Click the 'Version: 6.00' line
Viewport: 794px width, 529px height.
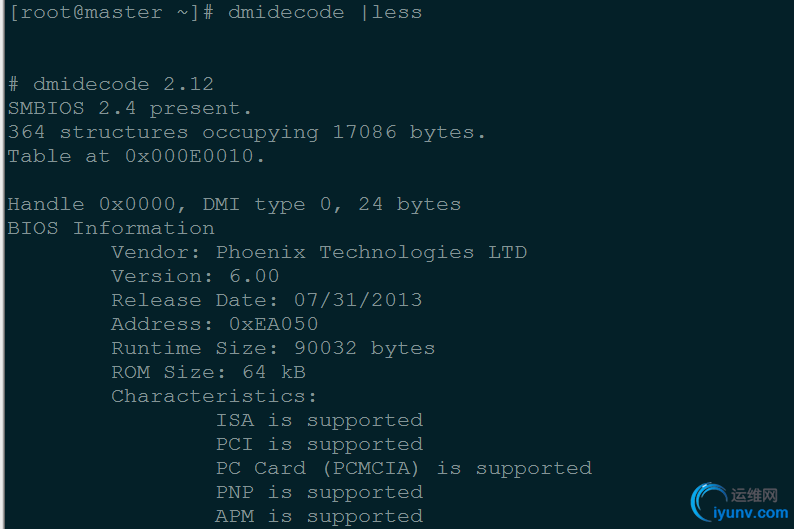pos(195,276)
